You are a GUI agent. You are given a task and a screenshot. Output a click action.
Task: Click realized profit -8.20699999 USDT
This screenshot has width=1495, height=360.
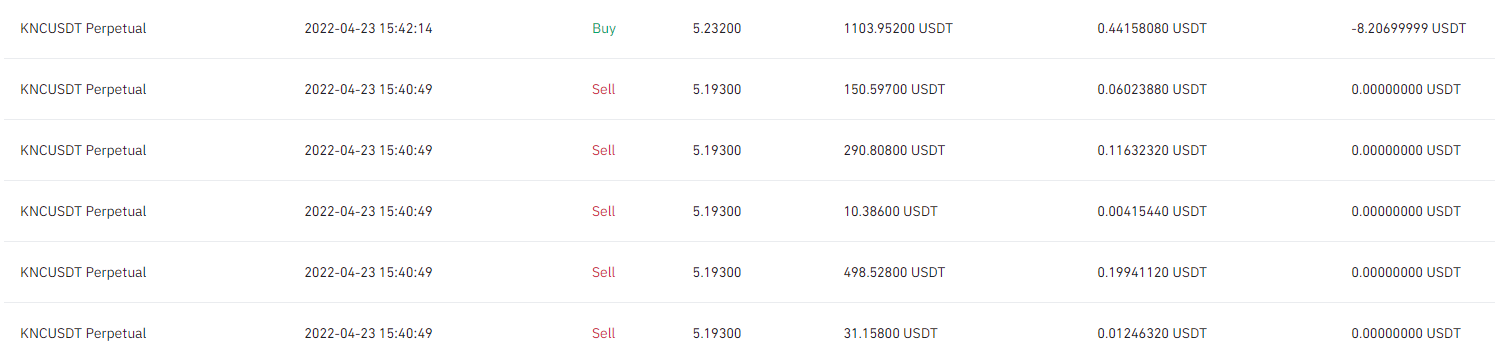click(x=1408, y=28)
